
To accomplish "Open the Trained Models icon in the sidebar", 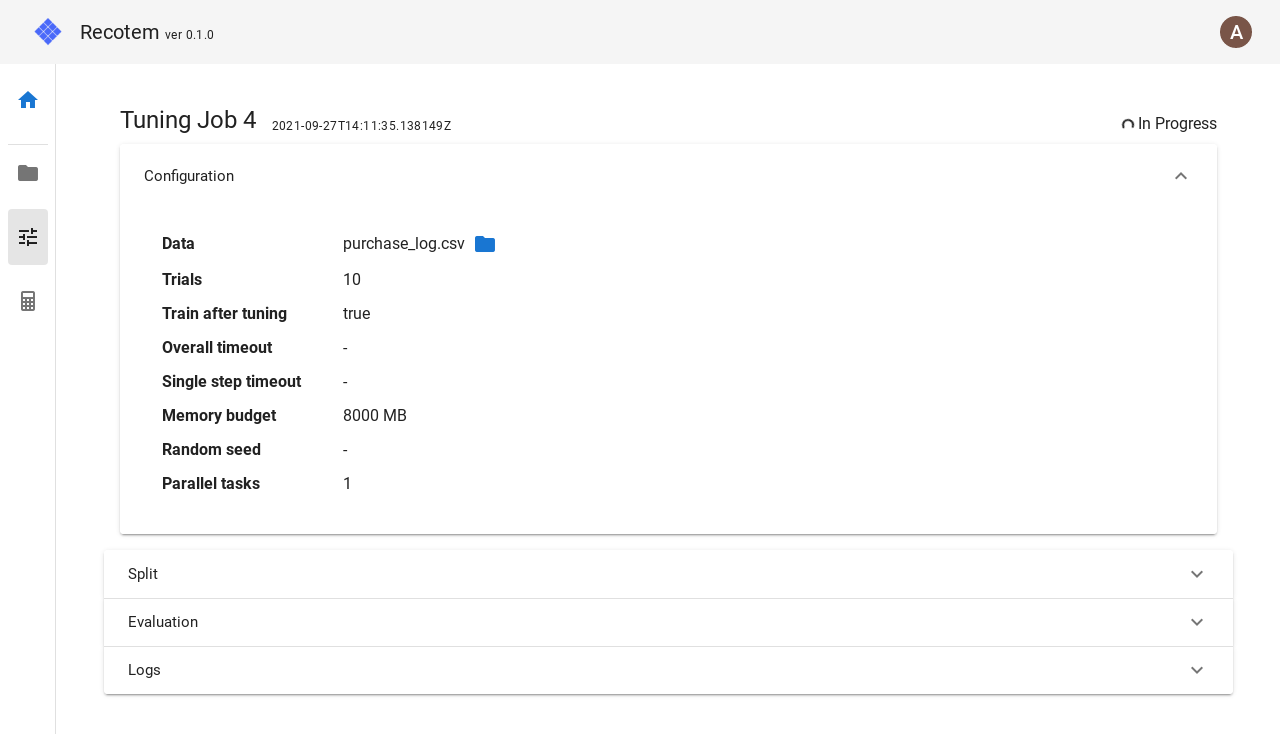I will 28,301.
